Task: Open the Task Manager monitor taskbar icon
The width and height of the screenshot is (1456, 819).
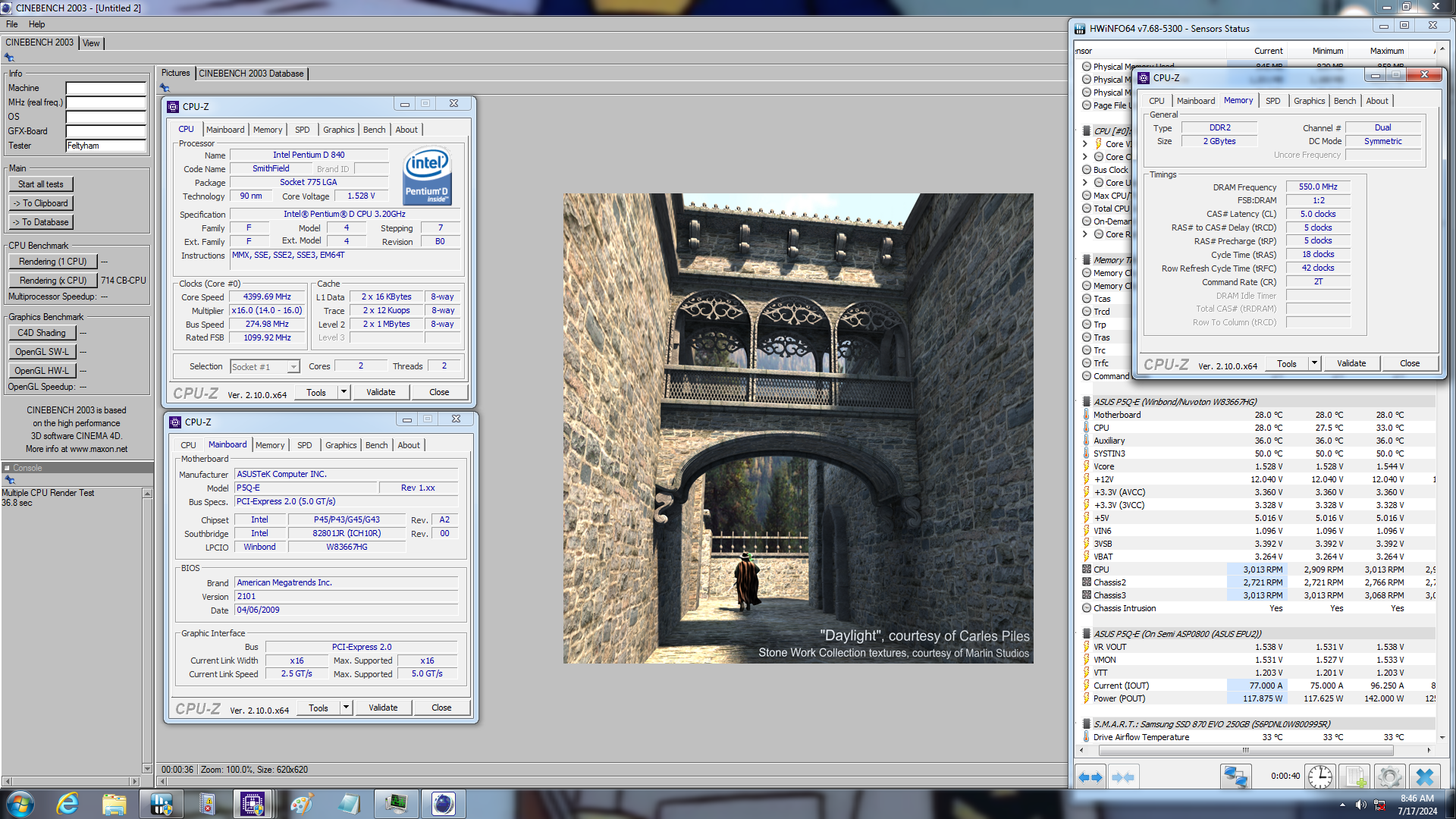Action: pos(396,803)
